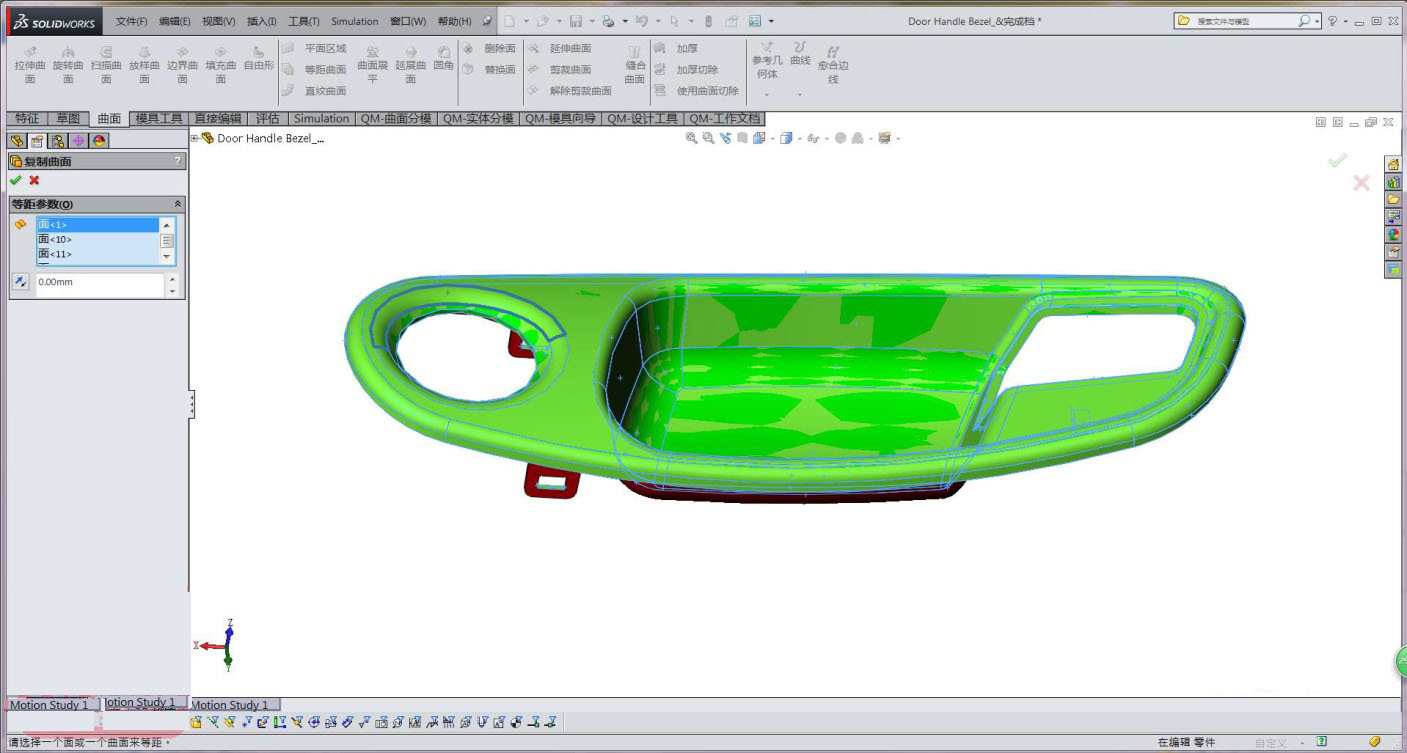Cancel with the viewport red X
1407x753 pixels.
1361,182
